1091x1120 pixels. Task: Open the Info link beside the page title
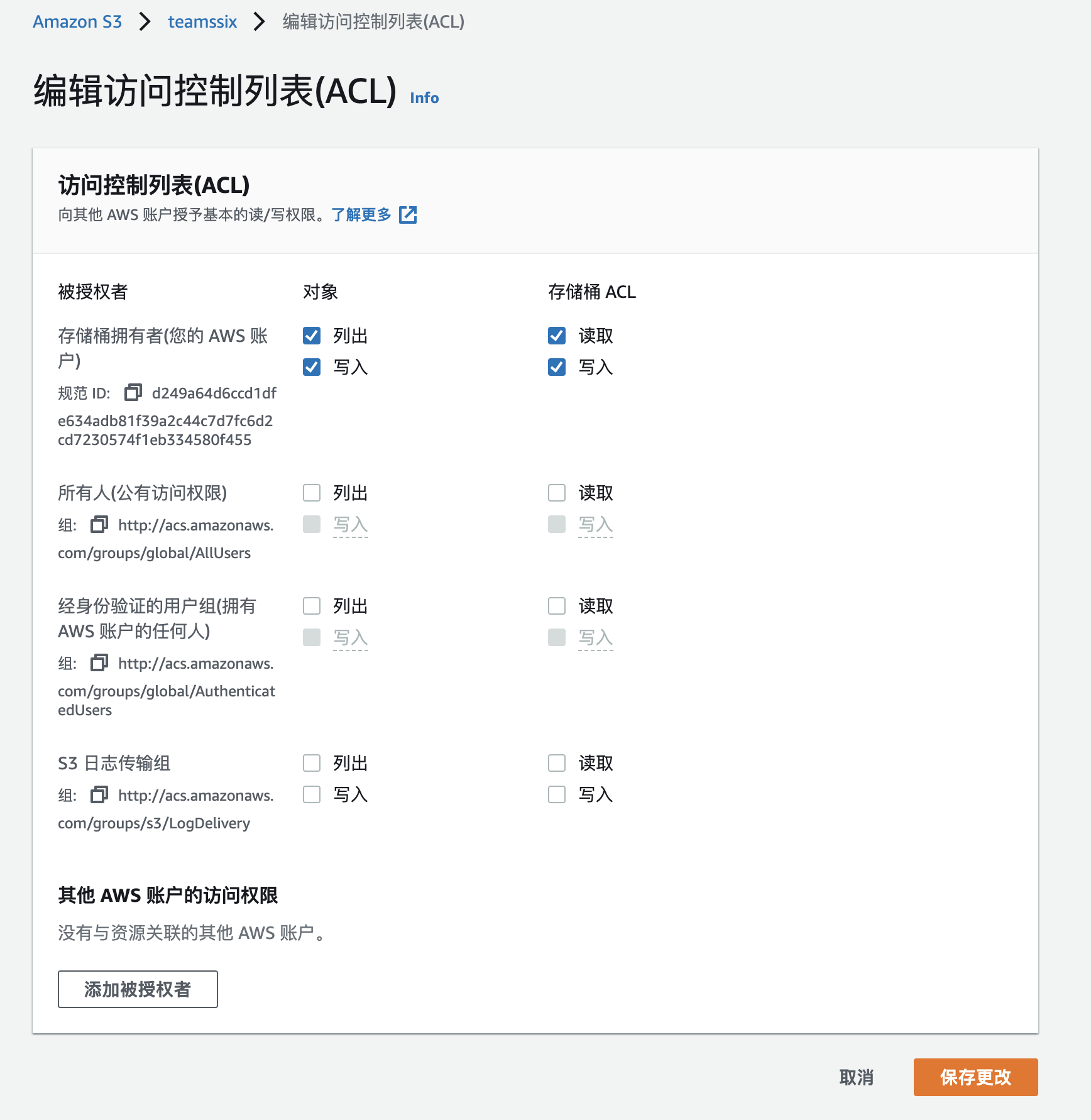tap(424, 97)
